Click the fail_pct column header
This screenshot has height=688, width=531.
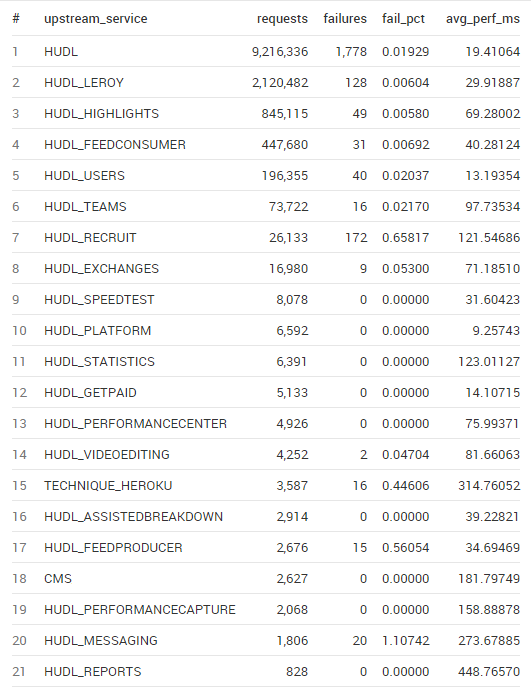[403, 19]
